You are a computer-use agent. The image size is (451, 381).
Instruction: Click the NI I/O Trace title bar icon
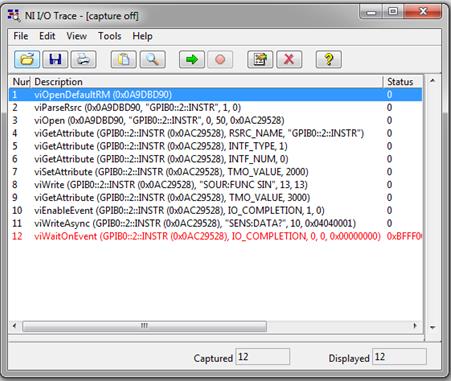(14, 16)
